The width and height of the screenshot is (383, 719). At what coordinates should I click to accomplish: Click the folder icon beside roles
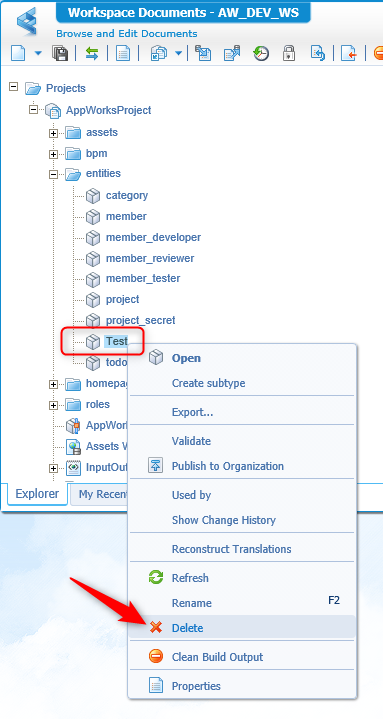tap(73, 404)
